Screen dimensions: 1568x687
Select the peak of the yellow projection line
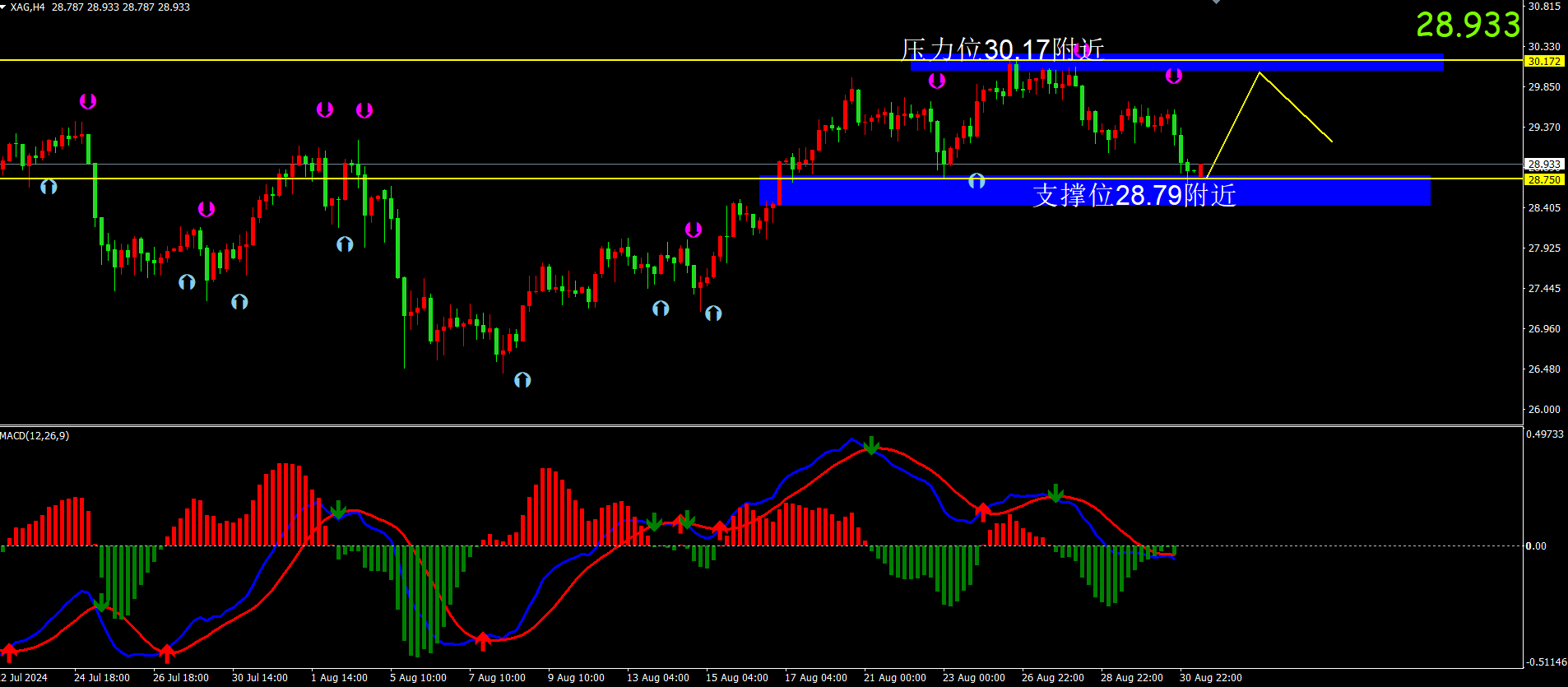coord(1259,72)
